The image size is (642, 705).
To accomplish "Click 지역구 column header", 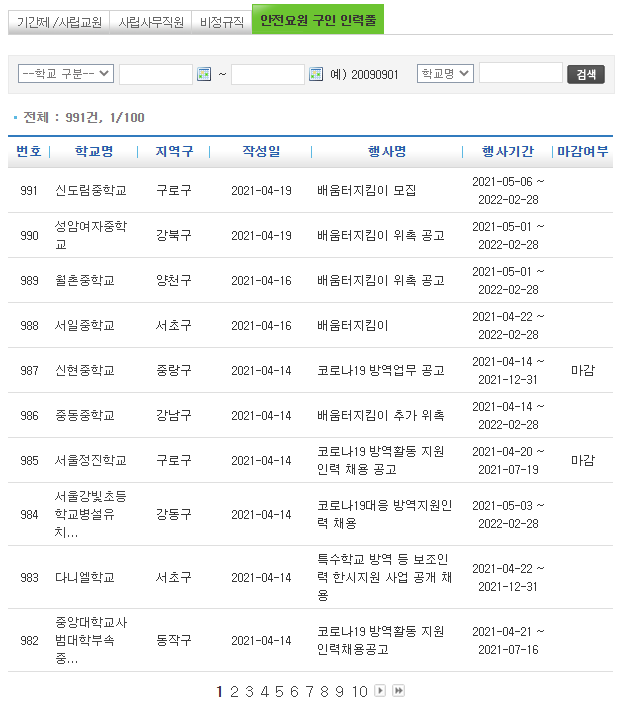I will (174, 152).
